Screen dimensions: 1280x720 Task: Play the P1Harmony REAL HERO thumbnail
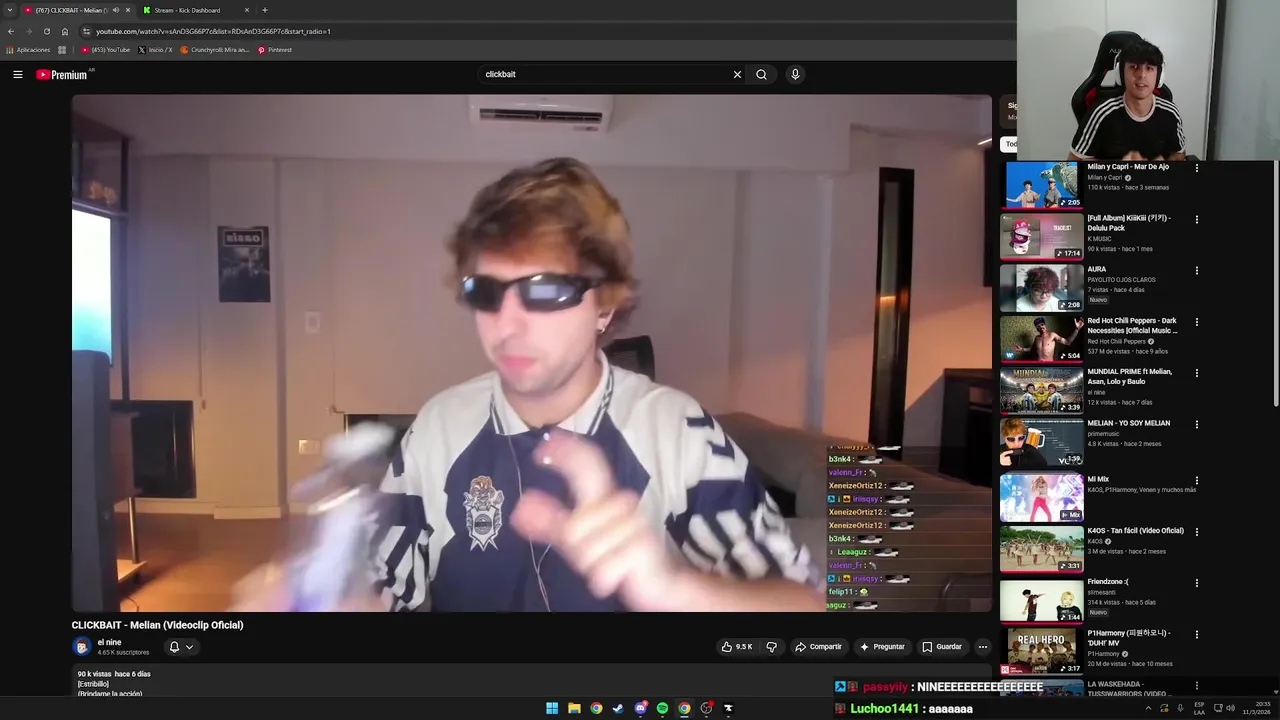(x=1041, y=652)
